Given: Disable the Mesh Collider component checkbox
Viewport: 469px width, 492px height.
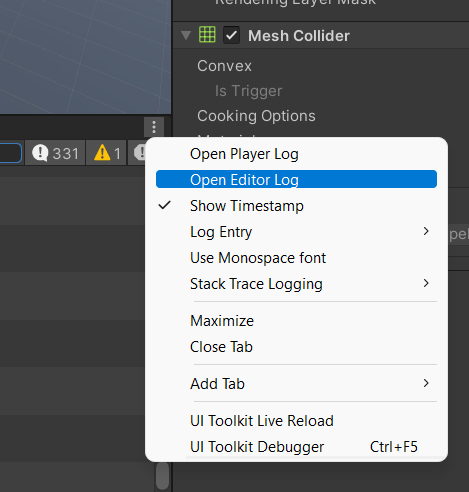Looking at the screenshot, I should coord(231,35).
